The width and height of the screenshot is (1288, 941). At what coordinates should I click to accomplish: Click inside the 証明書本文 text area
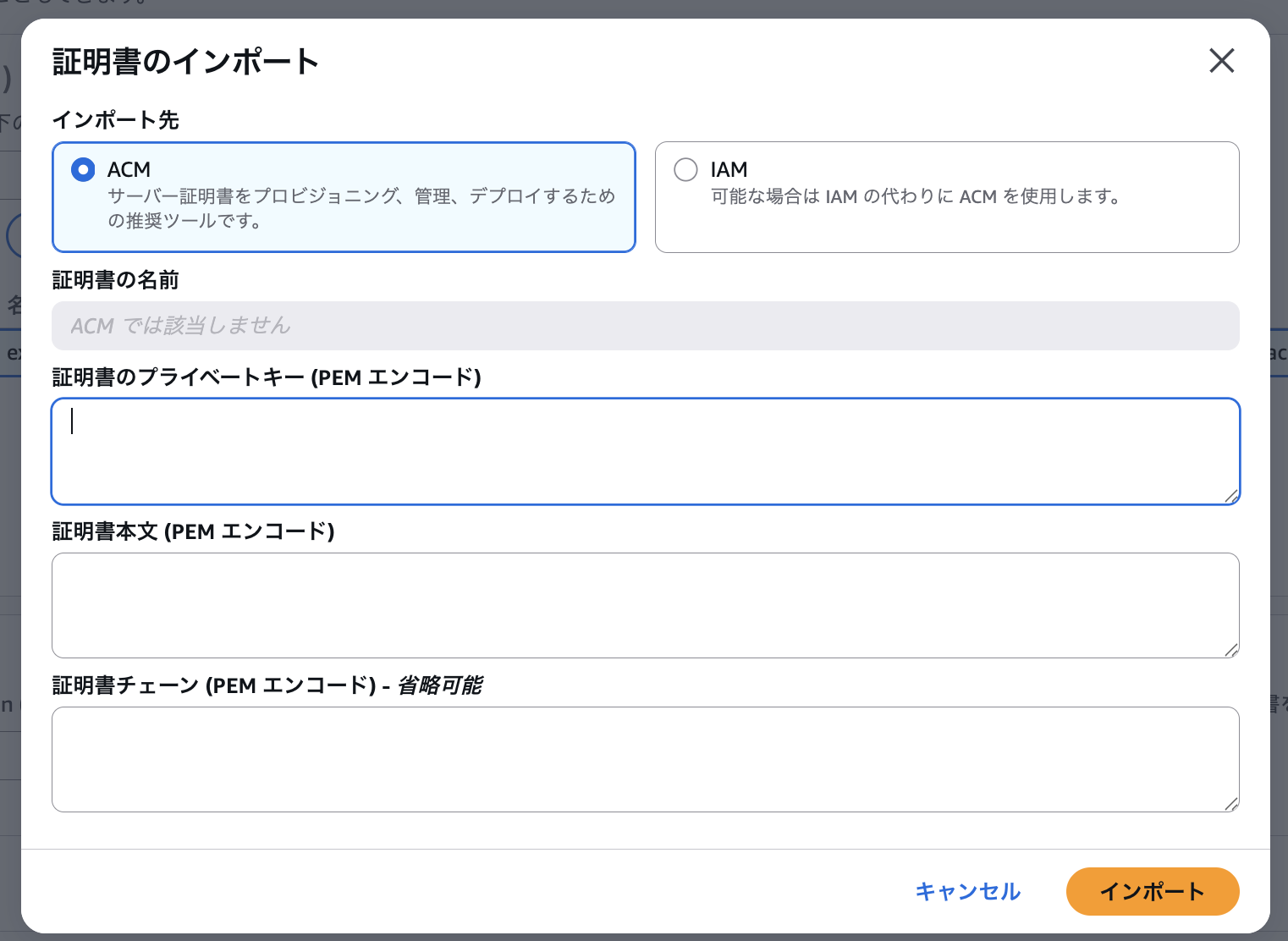coord(643,605)
